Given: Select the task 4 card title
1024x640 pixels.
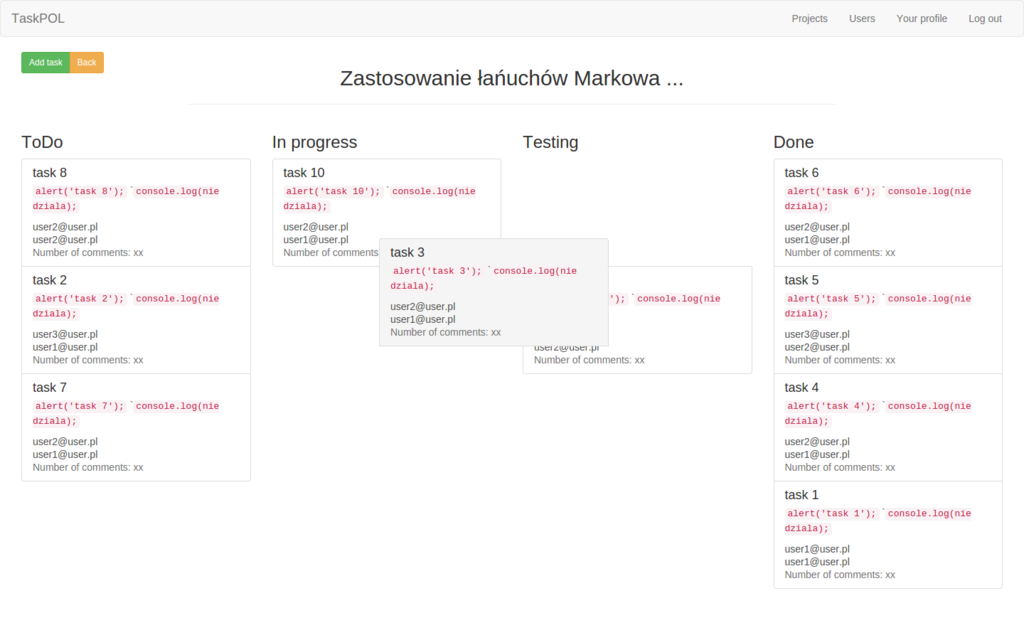Looking at the screenshot, I should pos(801,387).
